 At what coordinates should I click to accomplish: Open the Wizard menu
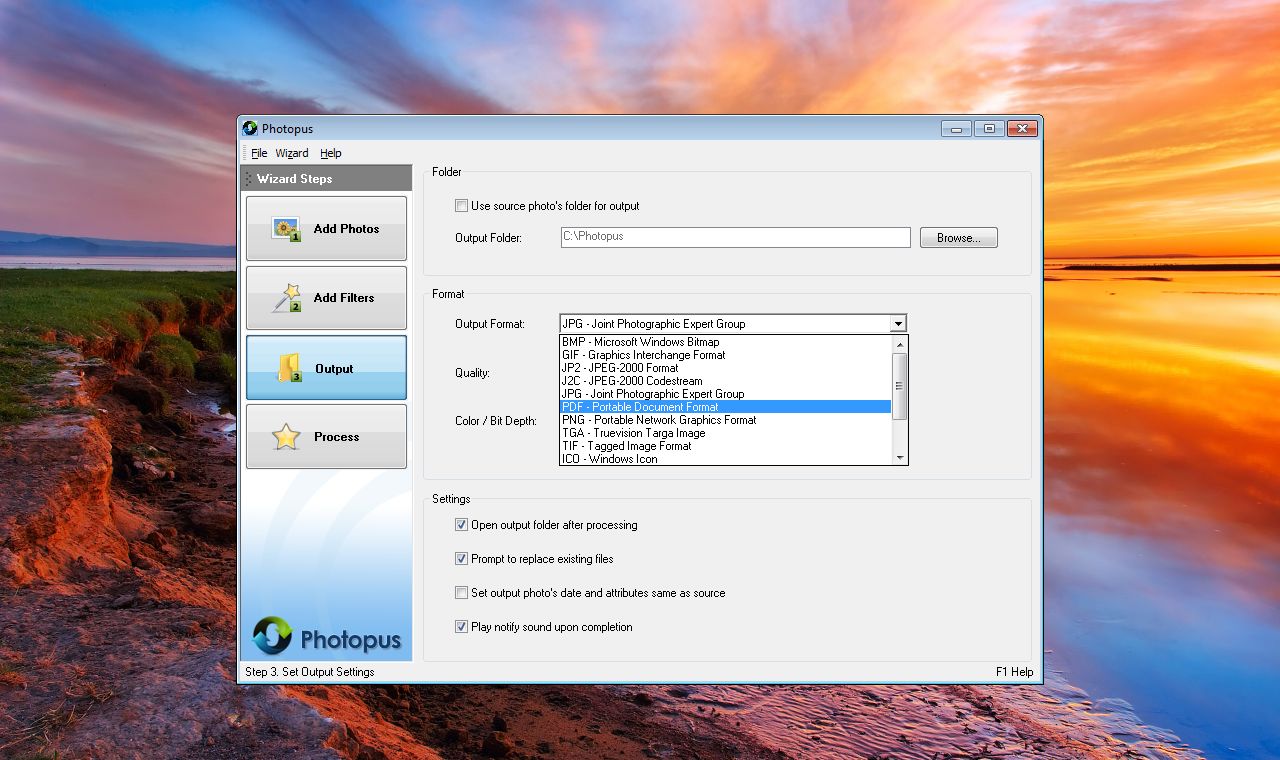(x=292, y=153)
